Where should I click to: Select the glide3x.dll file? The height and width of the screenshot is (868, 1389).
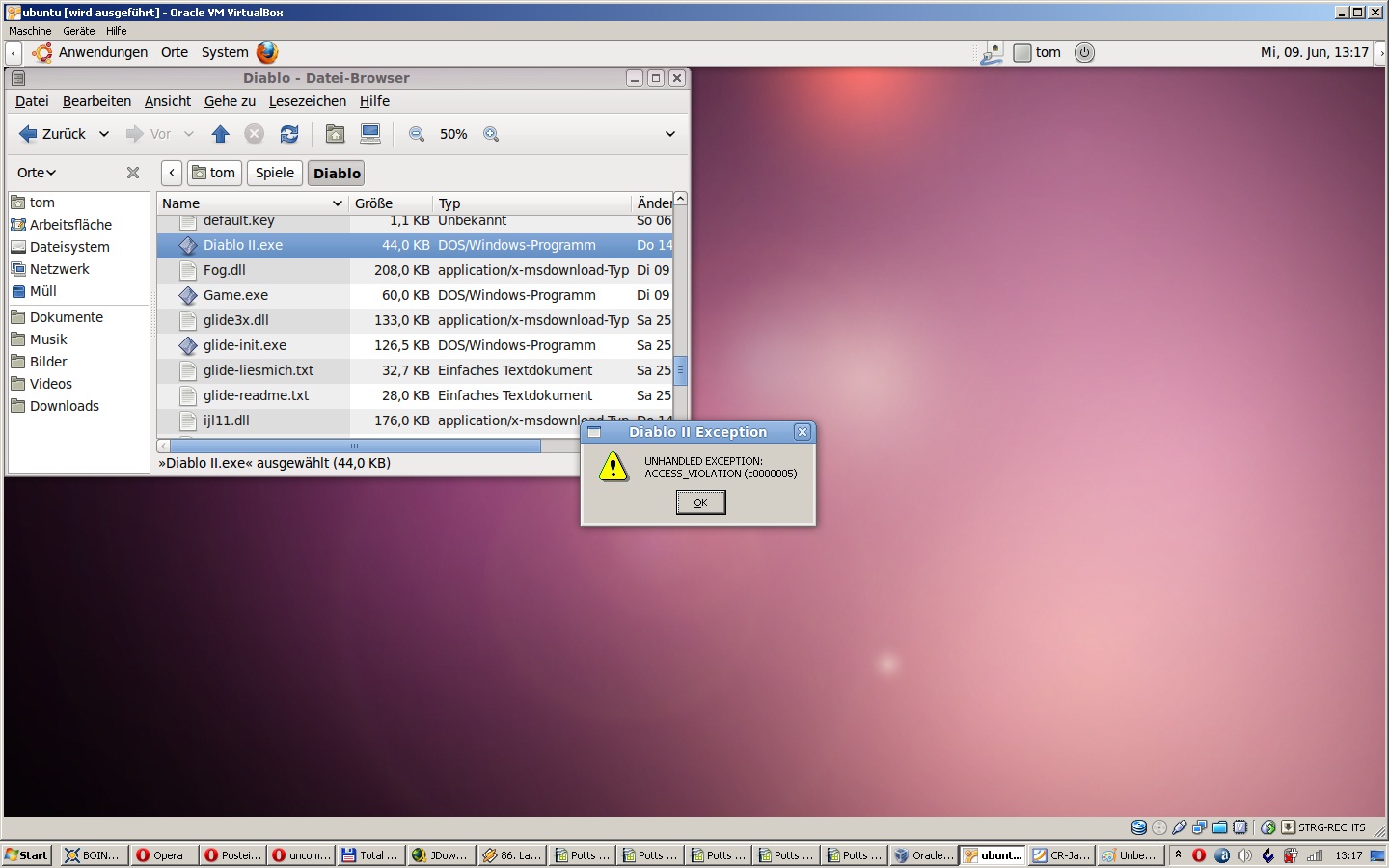tap(415, 320)
